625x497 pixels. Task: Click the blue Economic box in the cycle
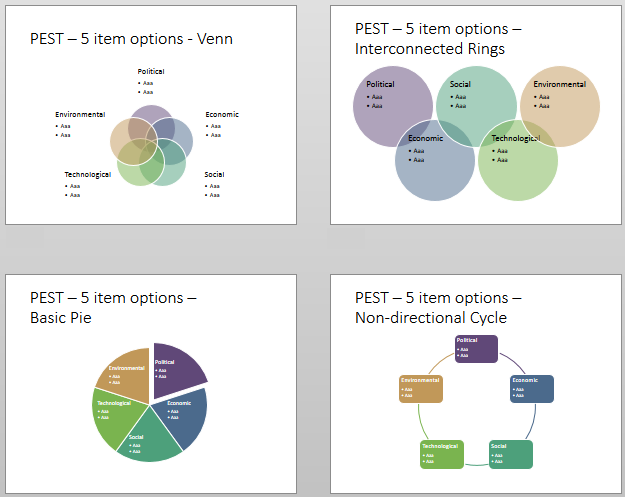click(x=532, y=388)
